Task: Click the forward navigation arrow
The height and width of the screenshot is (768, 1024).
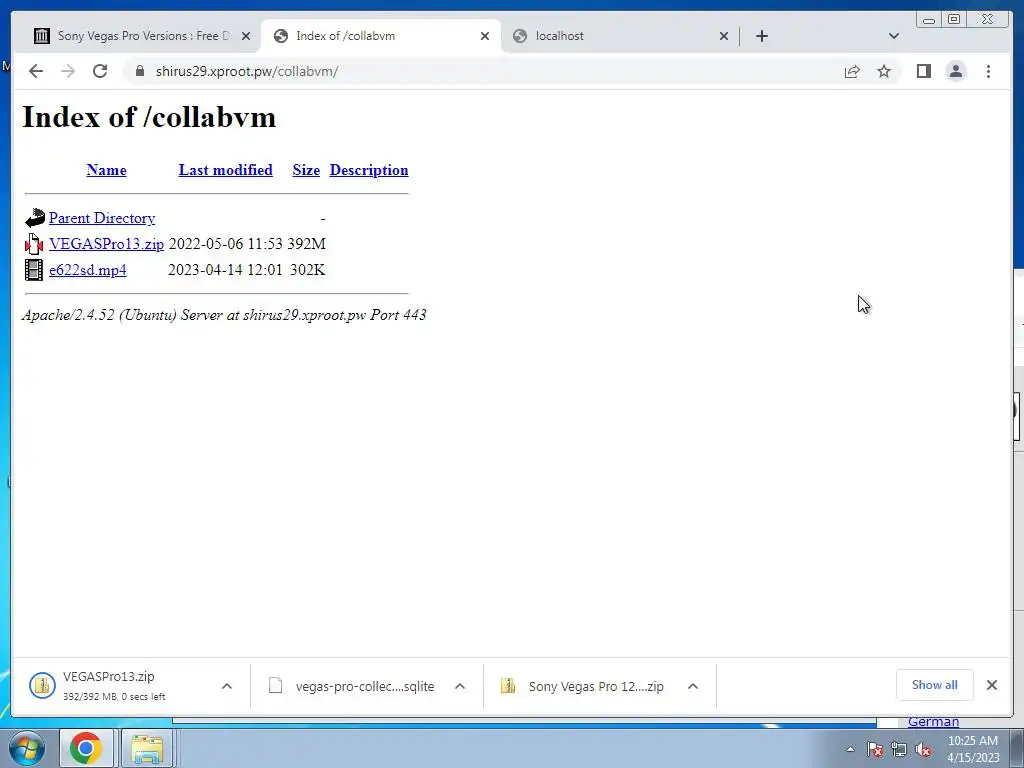Action: point(68,71)
